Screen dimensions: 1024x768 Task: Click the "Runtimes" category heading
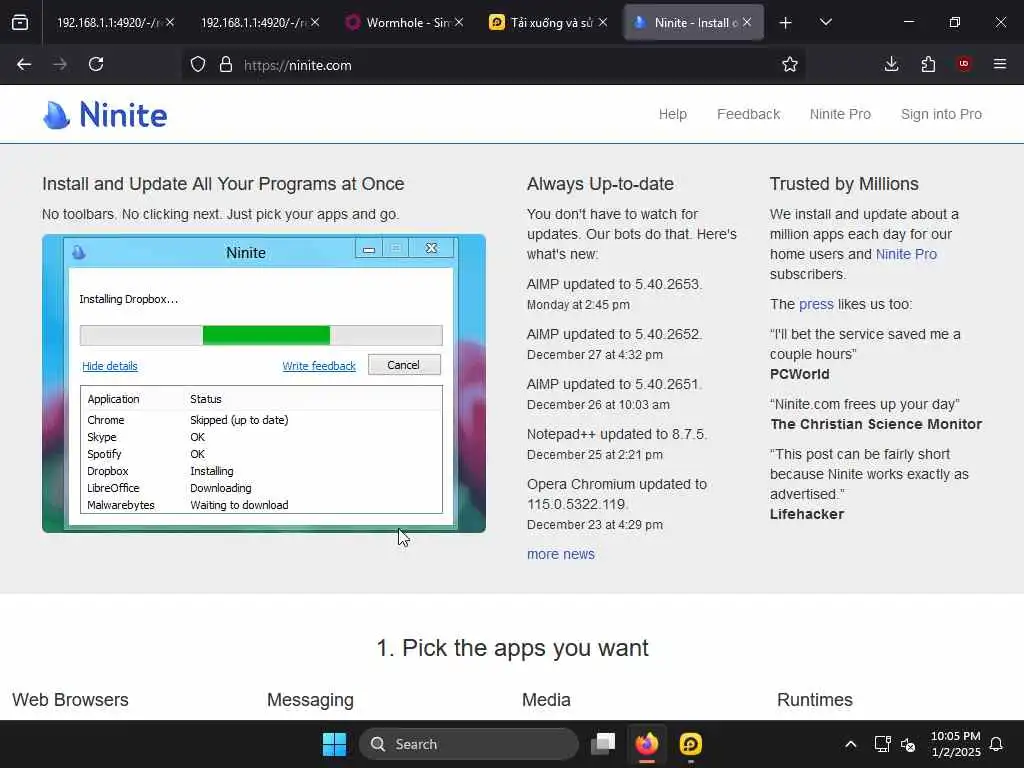point(814,700)
